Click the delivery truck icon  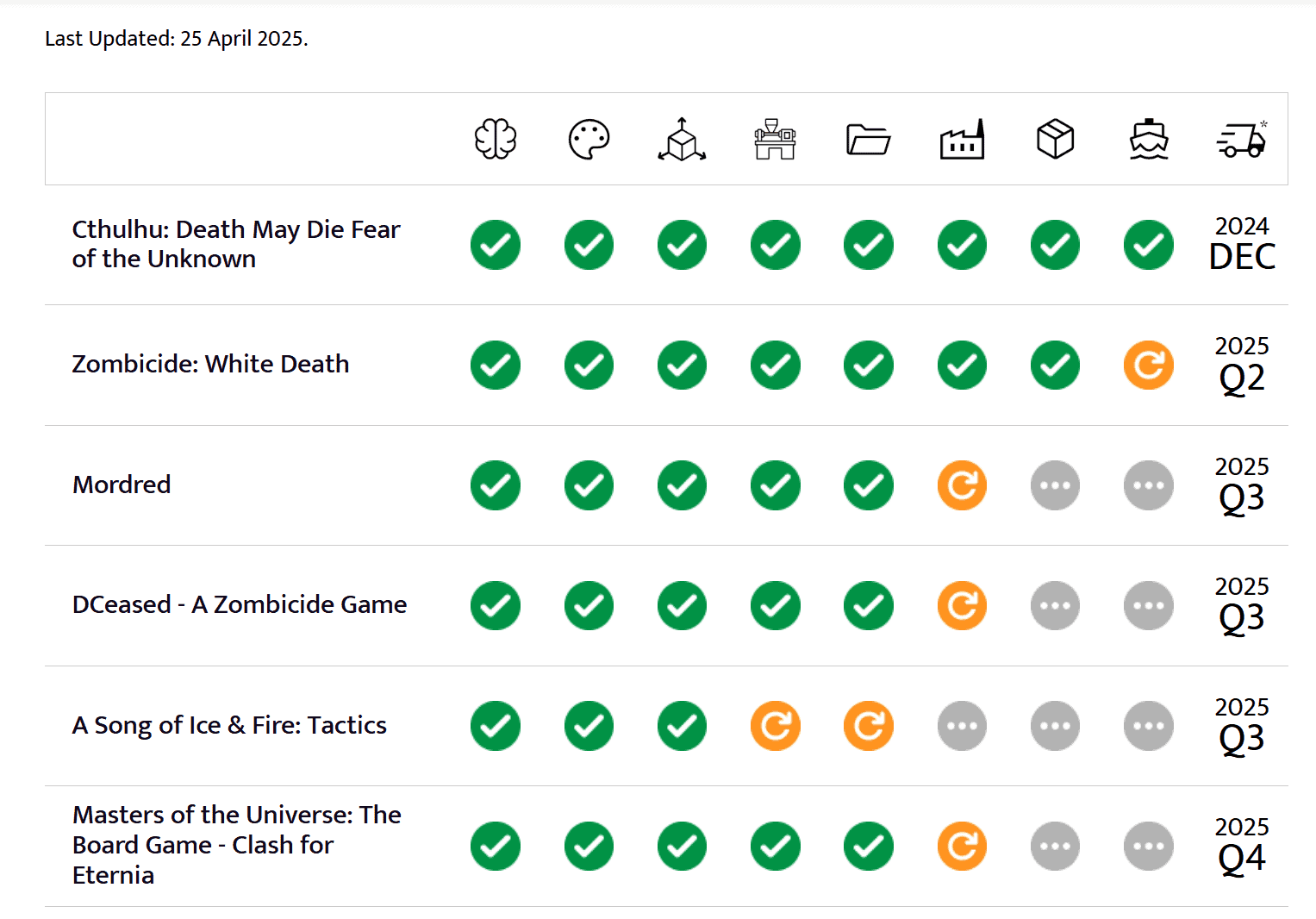tap(1242, 140)
